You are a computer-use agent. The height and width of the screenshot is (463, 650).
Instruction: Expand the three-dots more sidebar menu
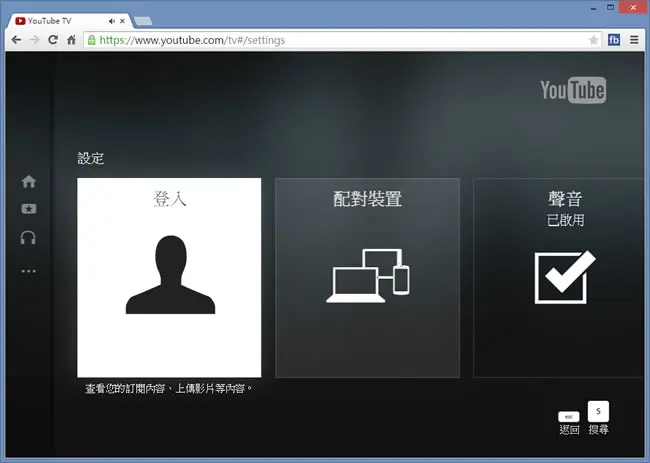[x=29, y=271]
